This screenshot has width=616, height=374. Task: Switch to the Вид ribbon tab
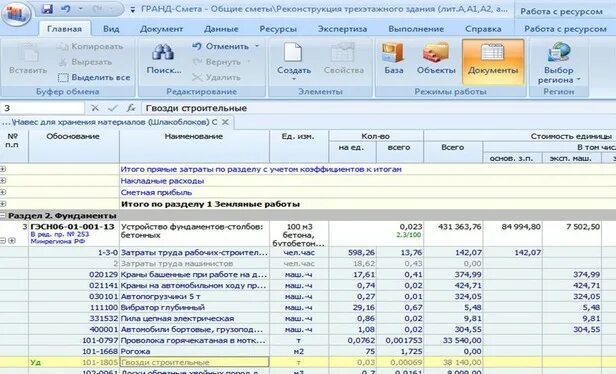111,29
